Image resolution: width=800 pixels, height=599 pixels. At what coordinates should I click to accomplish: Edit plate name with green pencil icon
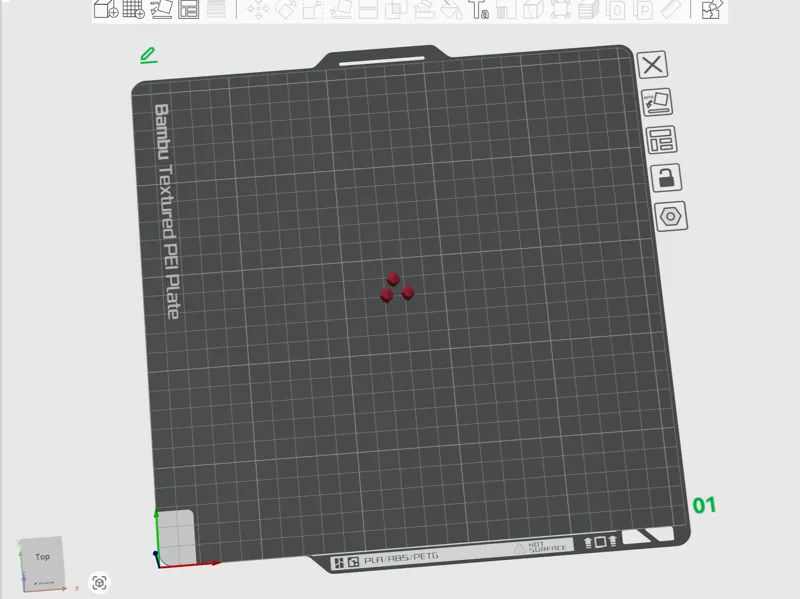point(148,55)
